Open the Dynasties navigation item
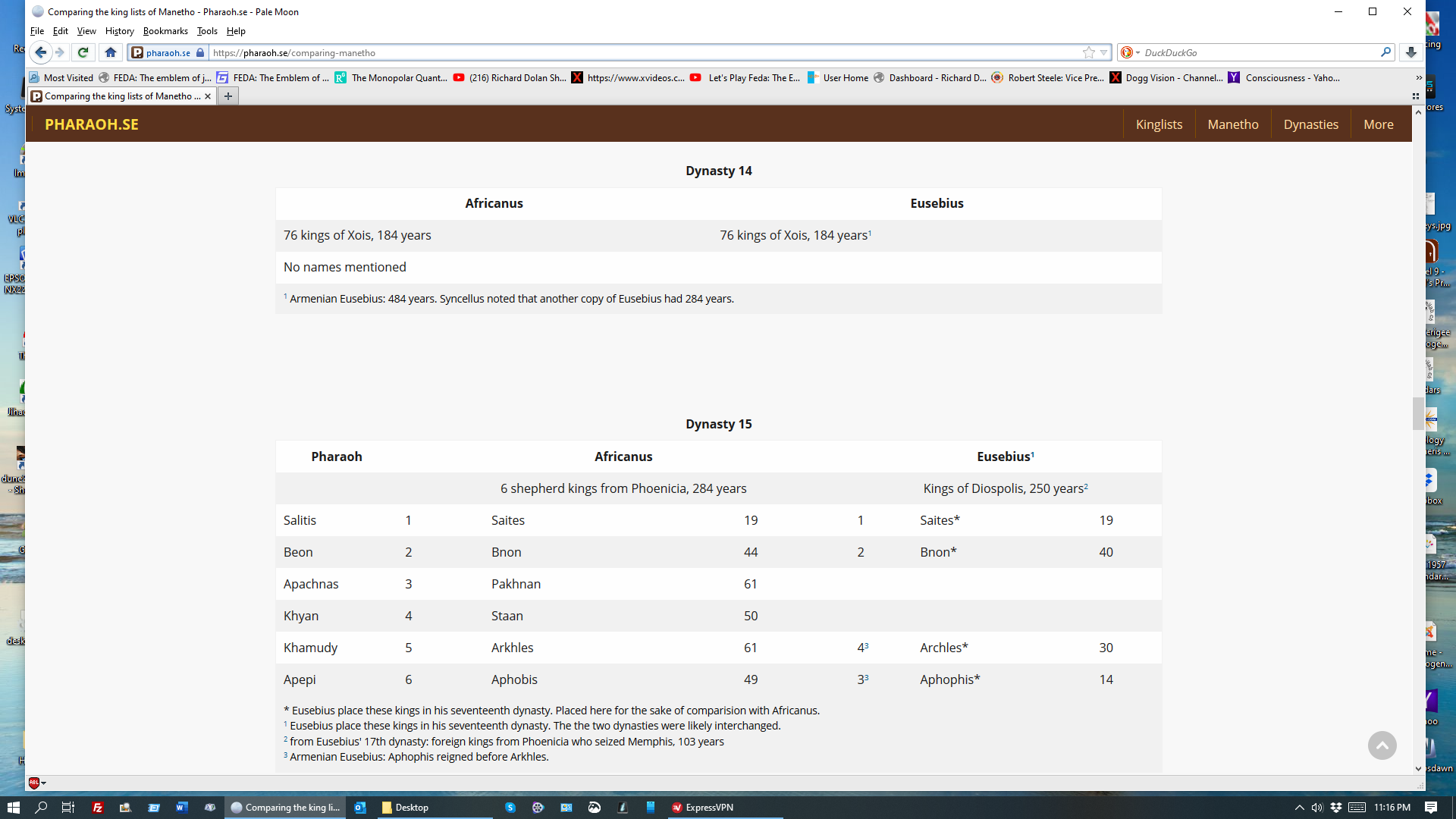This screenshot has height=819, width=1456. (x=1310, y=124)
